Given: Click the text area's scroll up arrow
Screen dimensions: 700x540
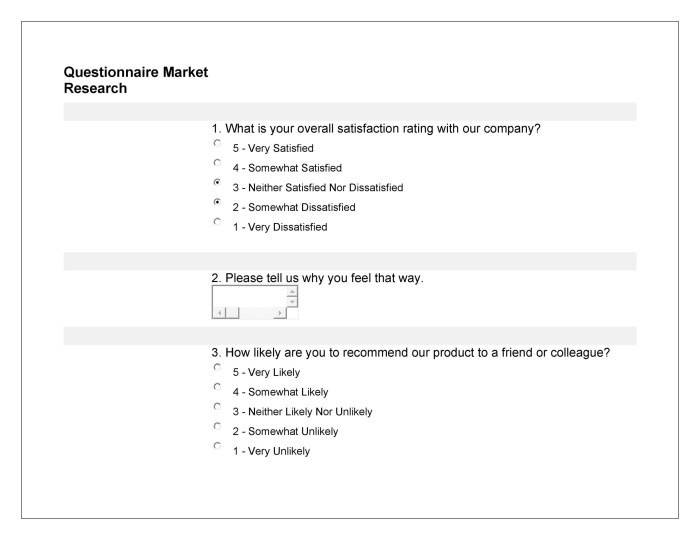Looking at the screenshot, I should tap(292, 291).
